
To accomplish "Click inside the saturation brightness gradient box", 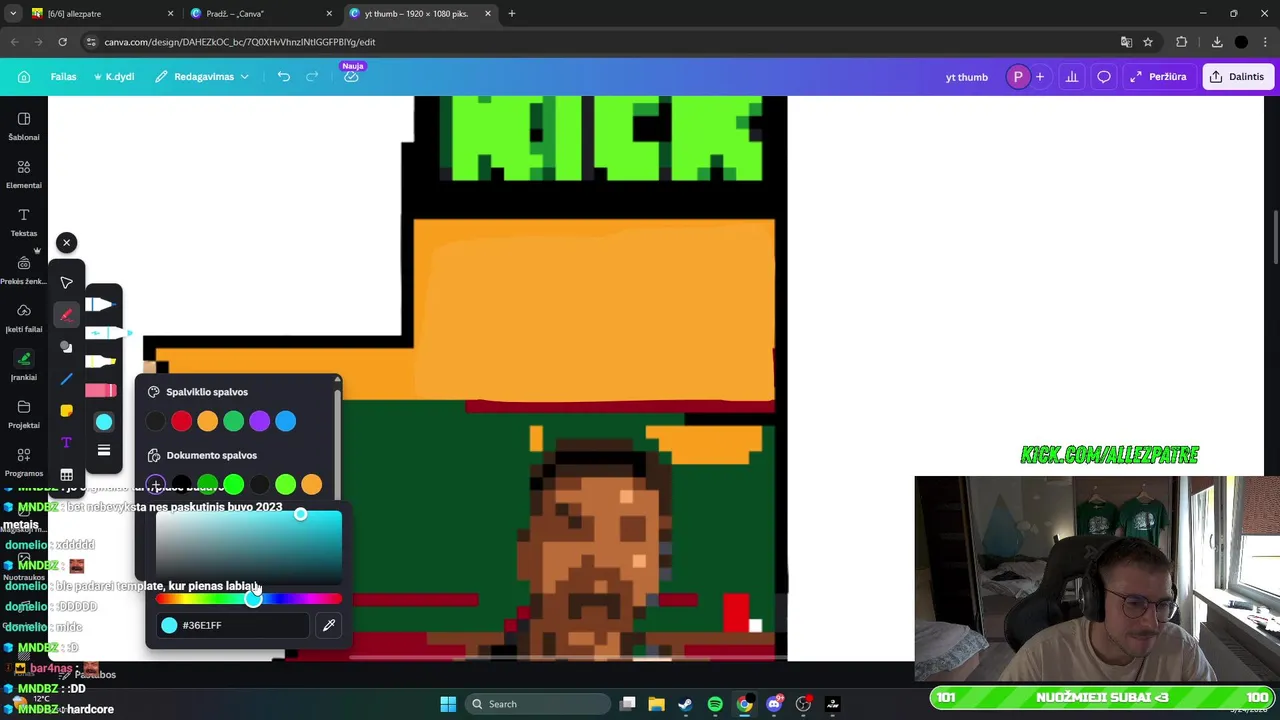I will pos(248,547).
